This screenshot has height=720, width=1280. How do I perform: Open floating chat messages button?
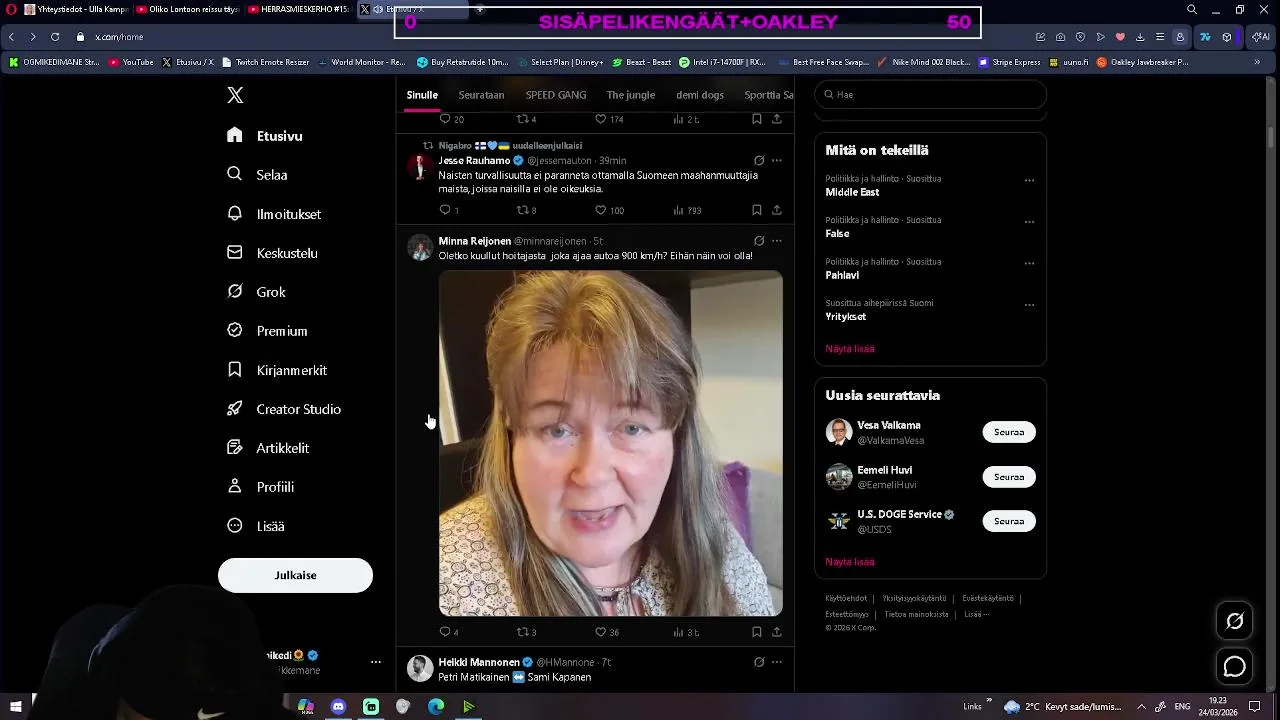1235,666
